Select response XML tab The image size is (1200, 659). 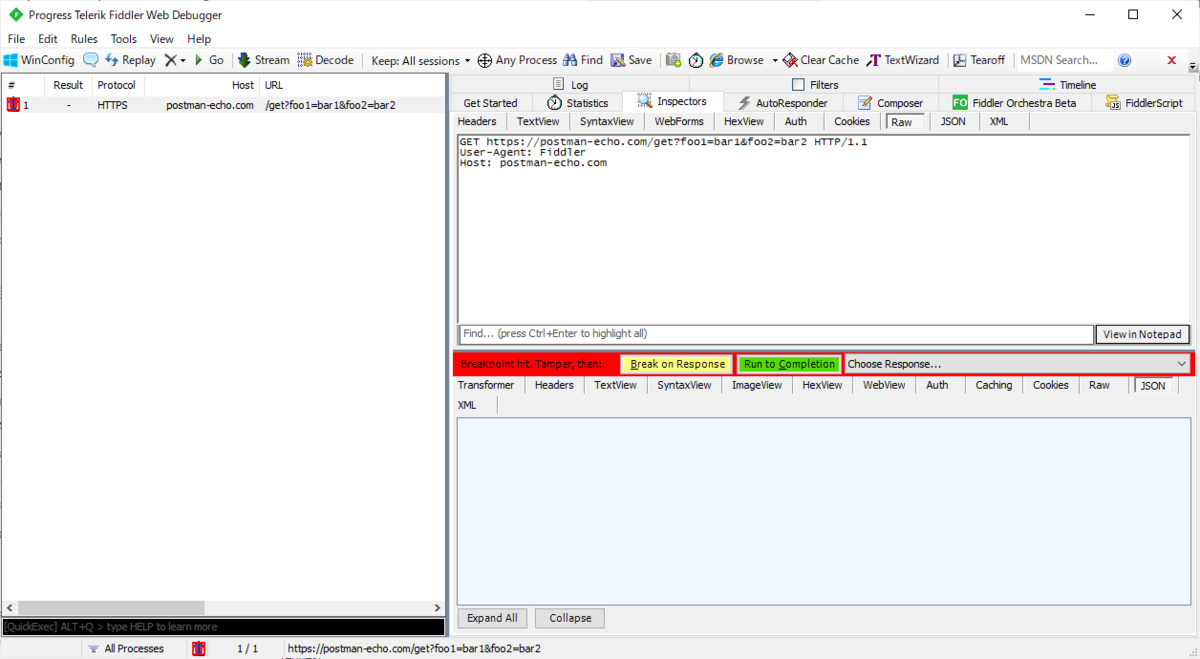[x=467, y=405]
